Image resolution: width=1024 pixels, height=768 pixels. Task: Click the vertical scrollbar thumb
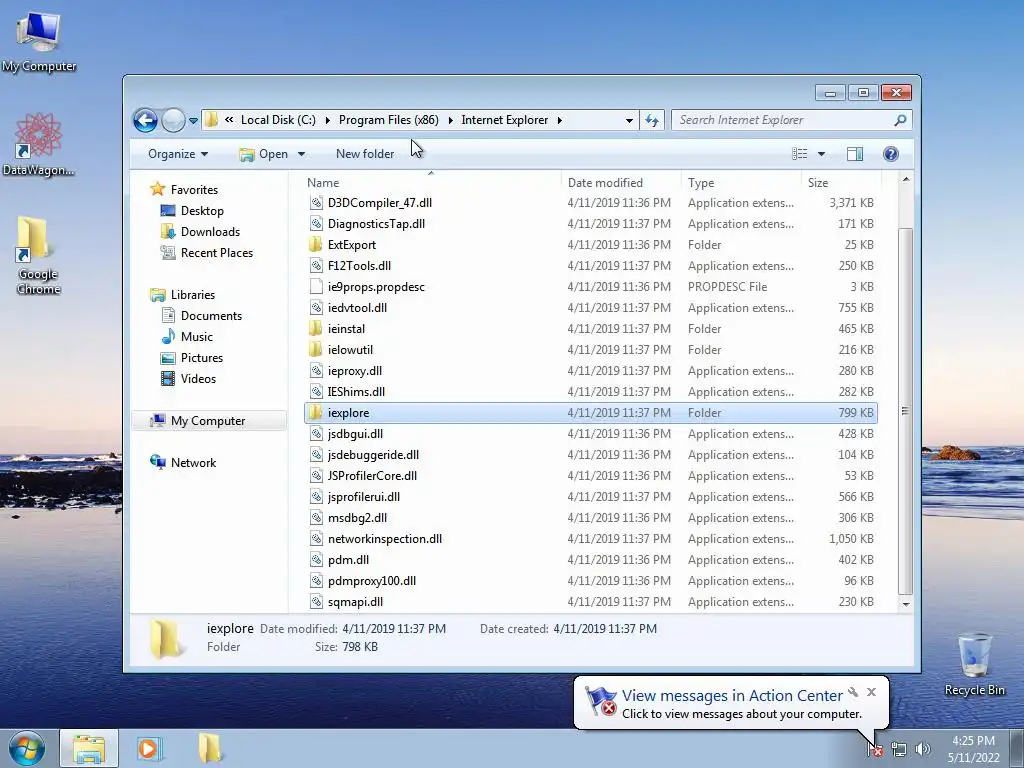[906, 411]
